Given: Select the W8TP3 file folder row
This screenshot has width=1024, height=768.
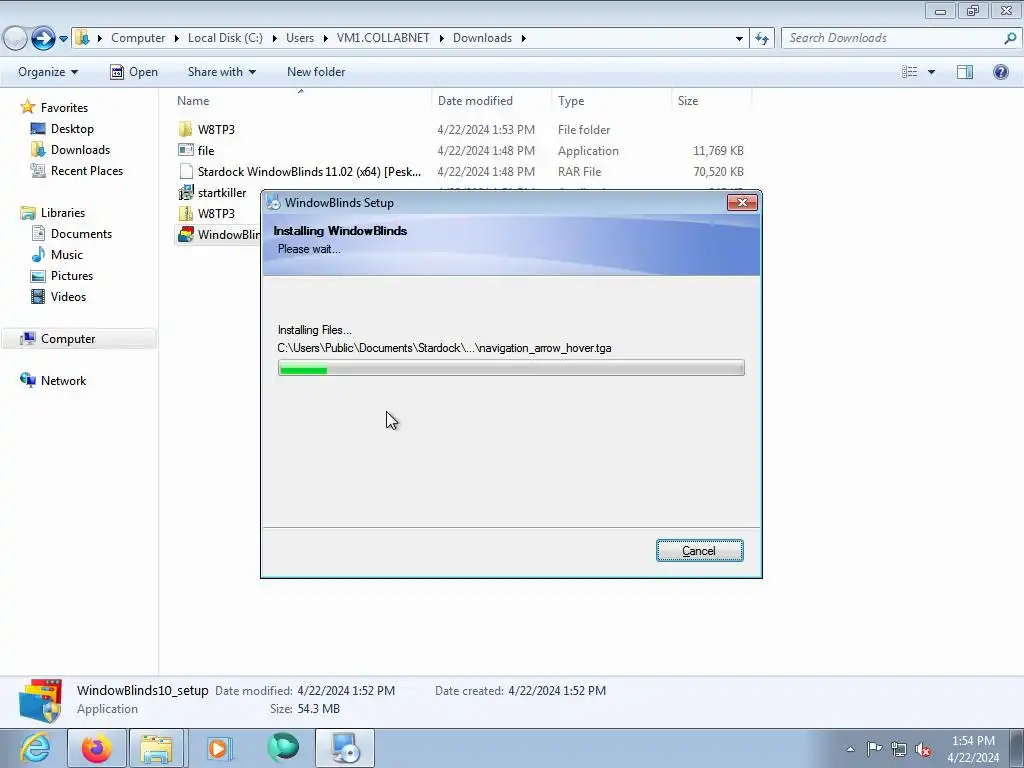Looking at the screenshot, I should 460,129.
